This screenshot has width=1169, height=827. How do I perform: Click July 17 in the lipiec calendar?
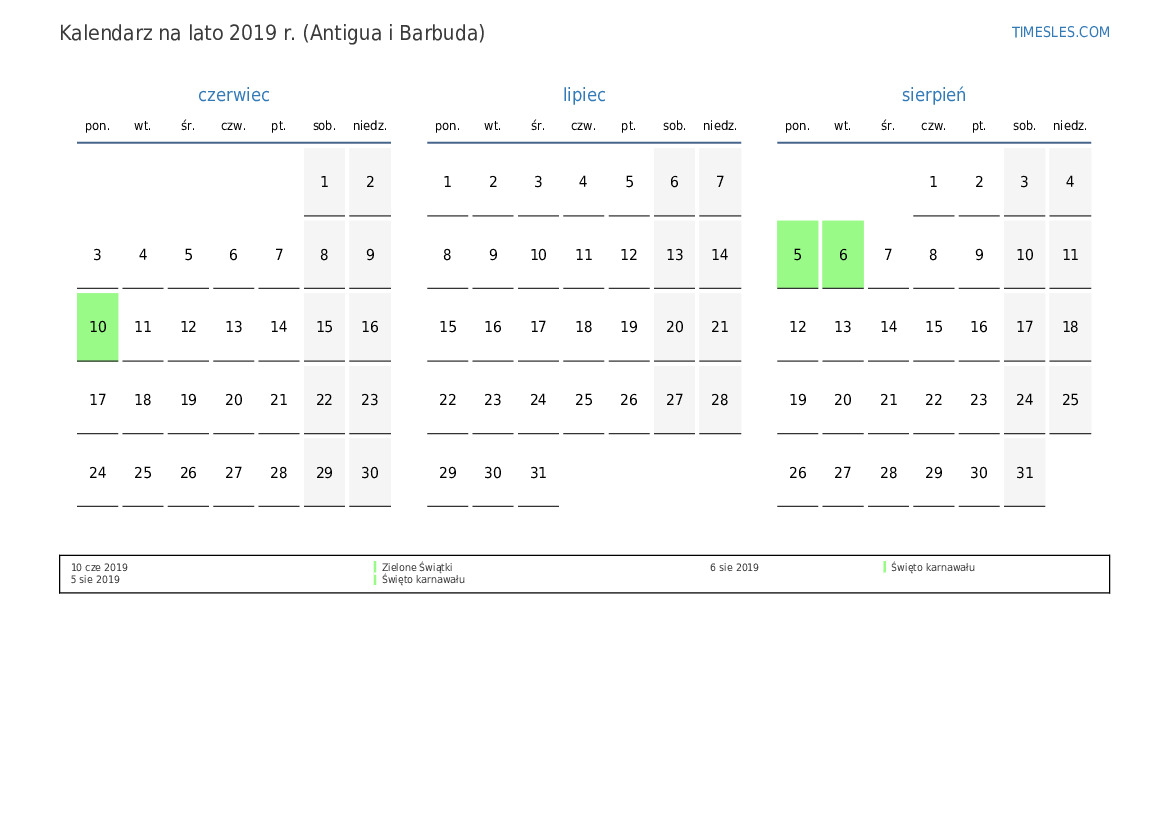[x=538, y=327]
